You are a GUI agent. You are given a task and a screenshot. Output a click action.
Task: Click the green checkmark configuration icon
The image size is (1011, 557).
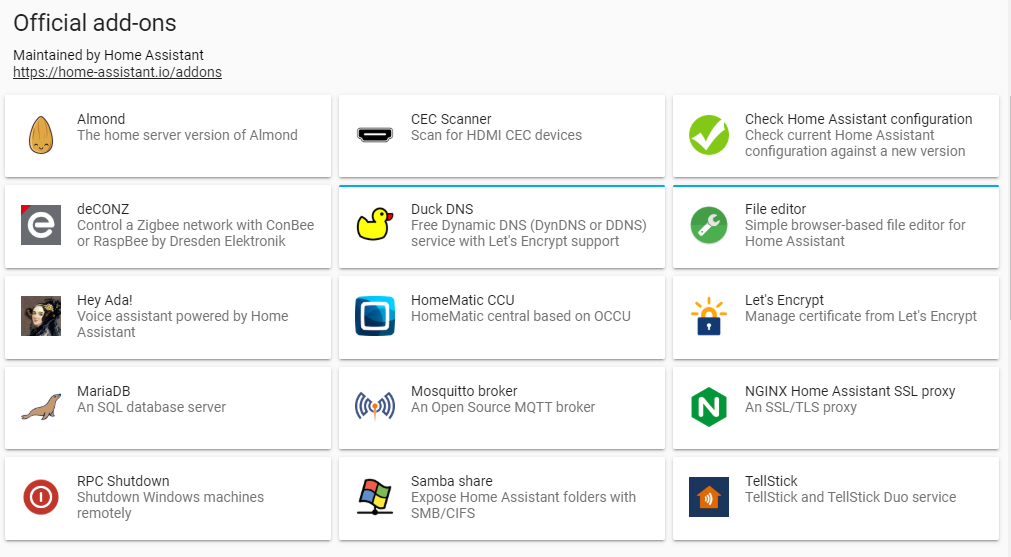coord(709,135)
